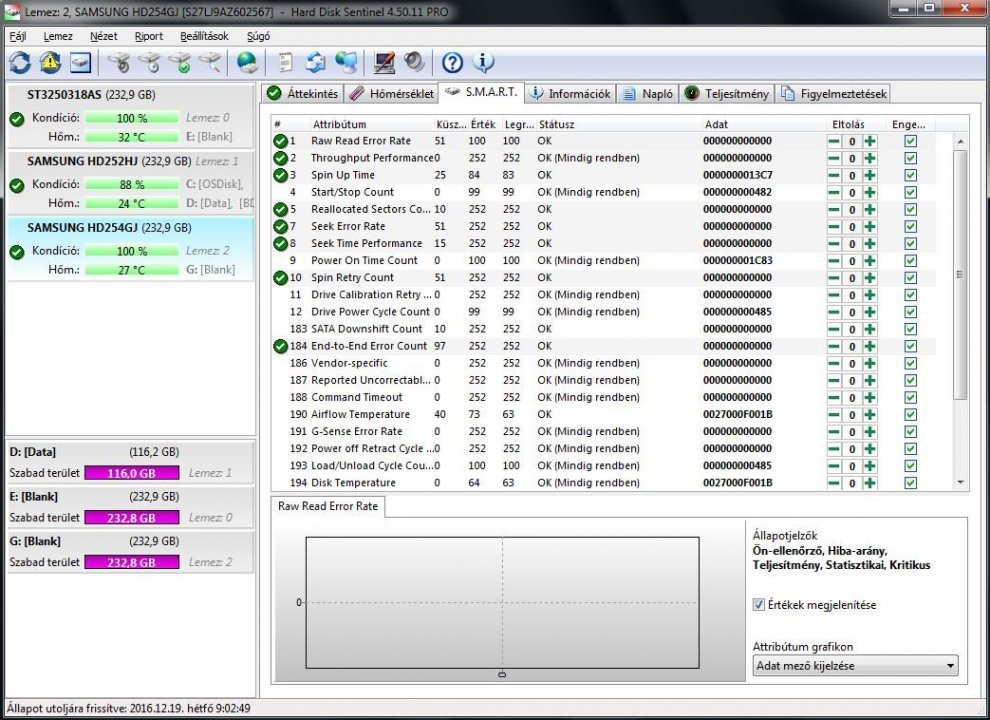Image resolution: width=990 pixels, height=720 pixels.
Task: Switch to the Információk tab
Action: point(571,93)
